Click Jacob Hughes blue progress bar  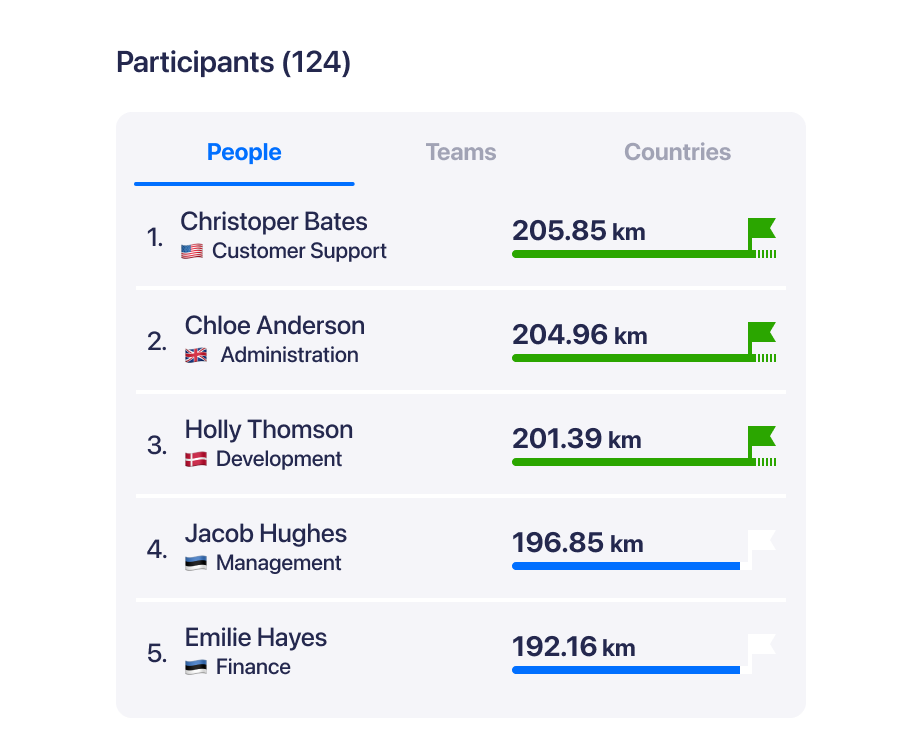(625, 566)
